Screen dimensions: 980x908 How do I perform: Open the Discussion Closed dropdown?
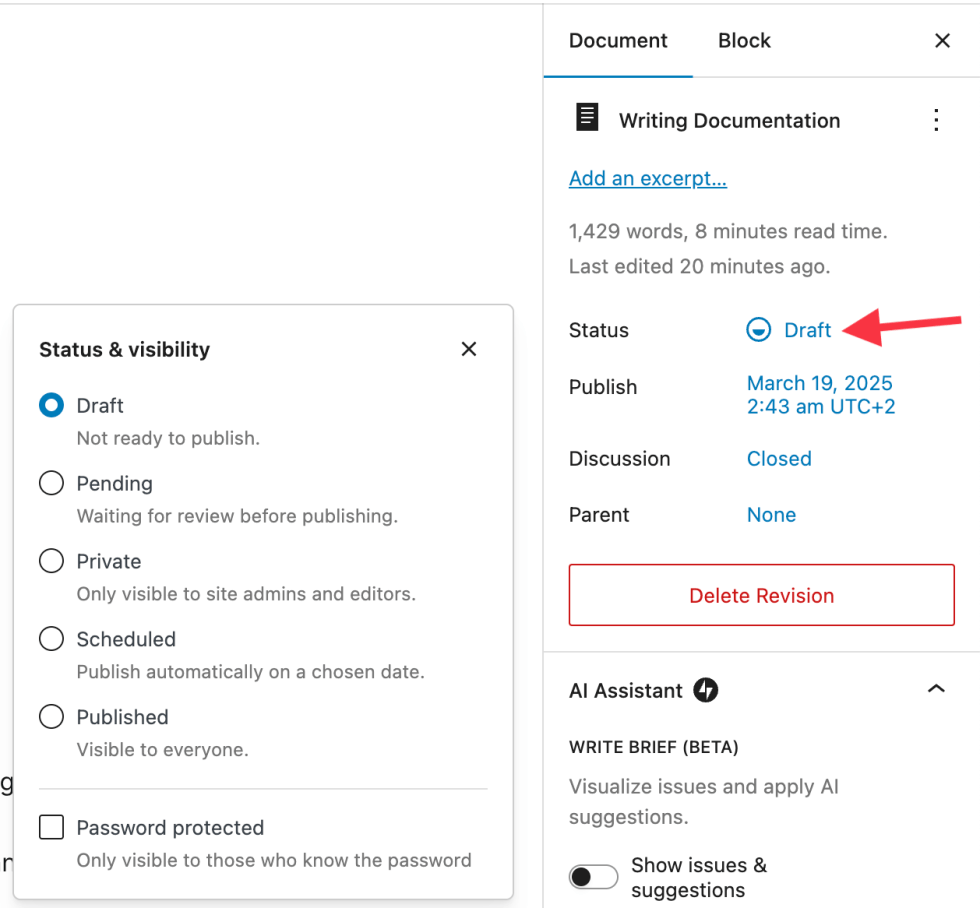tap(779, 459)
